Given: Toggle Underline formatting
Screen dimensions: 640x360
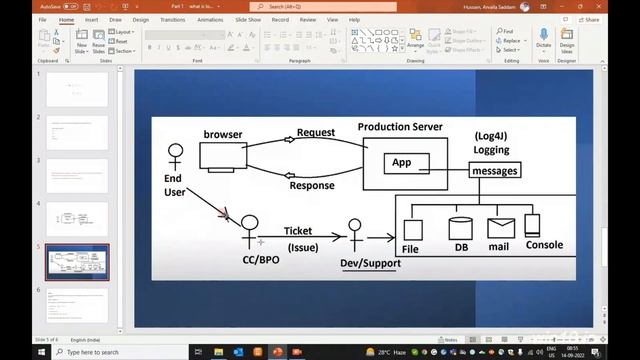Looking at the screenshot, I should pyautogui.click(x=168, y=48).
